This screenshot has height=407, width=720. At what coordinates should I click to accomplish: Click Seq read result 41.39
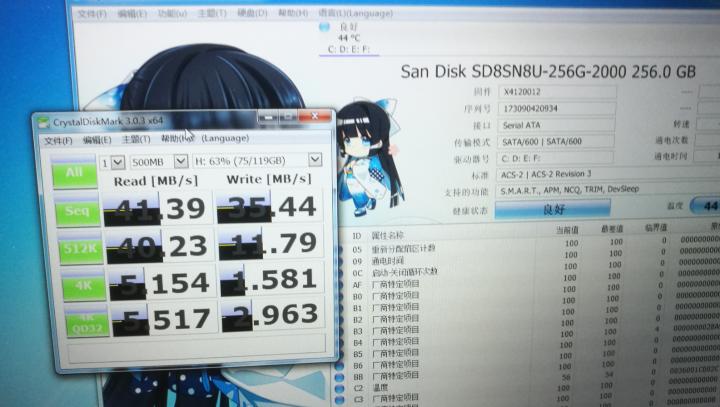point(158,209)
